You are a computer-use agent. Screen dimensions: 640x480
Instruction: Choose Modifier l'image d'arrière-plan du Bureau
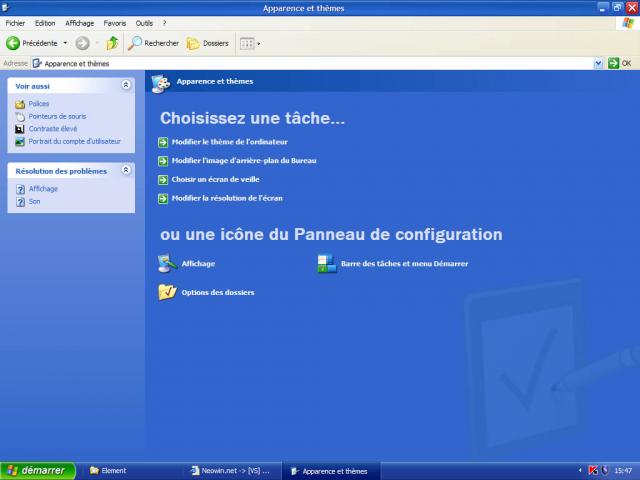[x=244, y=160]
